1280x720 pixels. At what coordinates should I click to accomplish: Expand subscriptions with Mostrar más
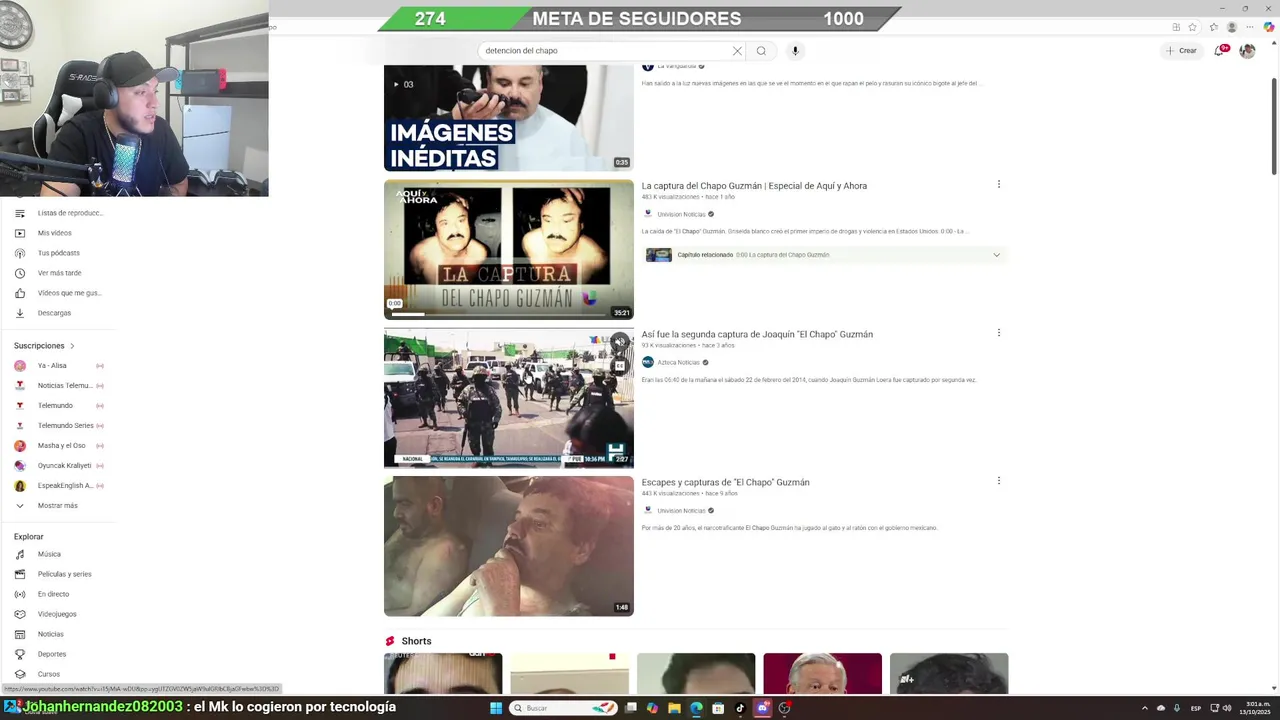[x=60, y=506]
